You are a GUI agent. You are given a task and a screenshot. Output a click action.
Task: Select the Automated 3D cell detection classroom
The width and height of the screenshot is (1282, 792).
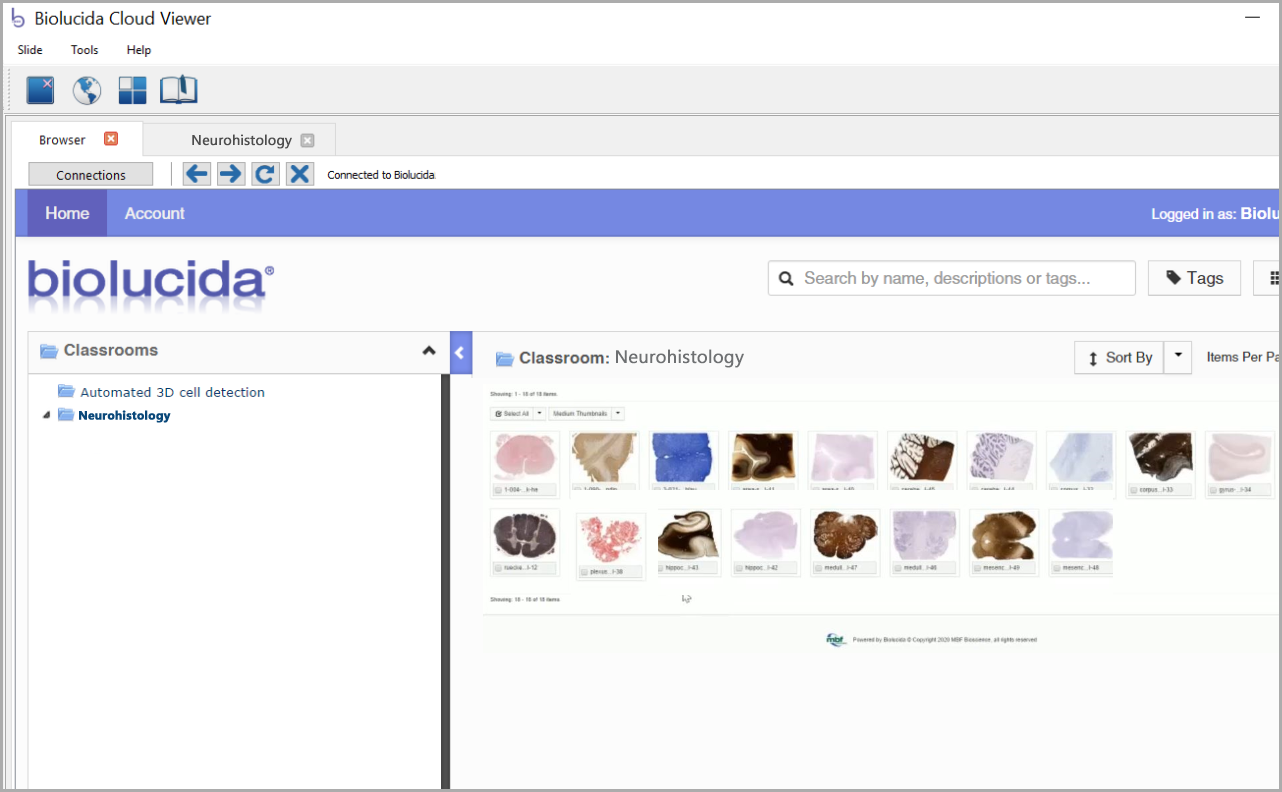[x=172, y=392]
